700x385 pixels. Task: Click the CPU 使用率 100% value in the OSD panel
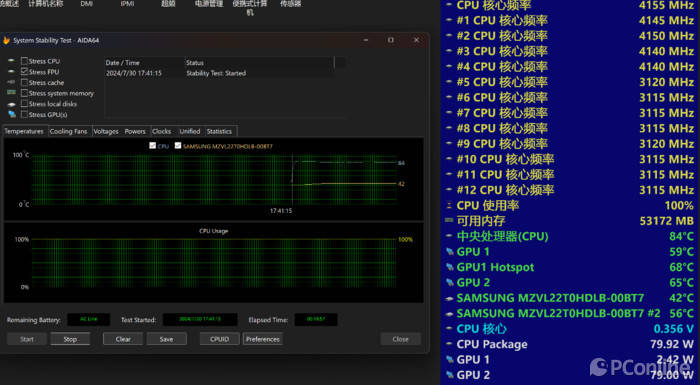(x=679, y=205)
